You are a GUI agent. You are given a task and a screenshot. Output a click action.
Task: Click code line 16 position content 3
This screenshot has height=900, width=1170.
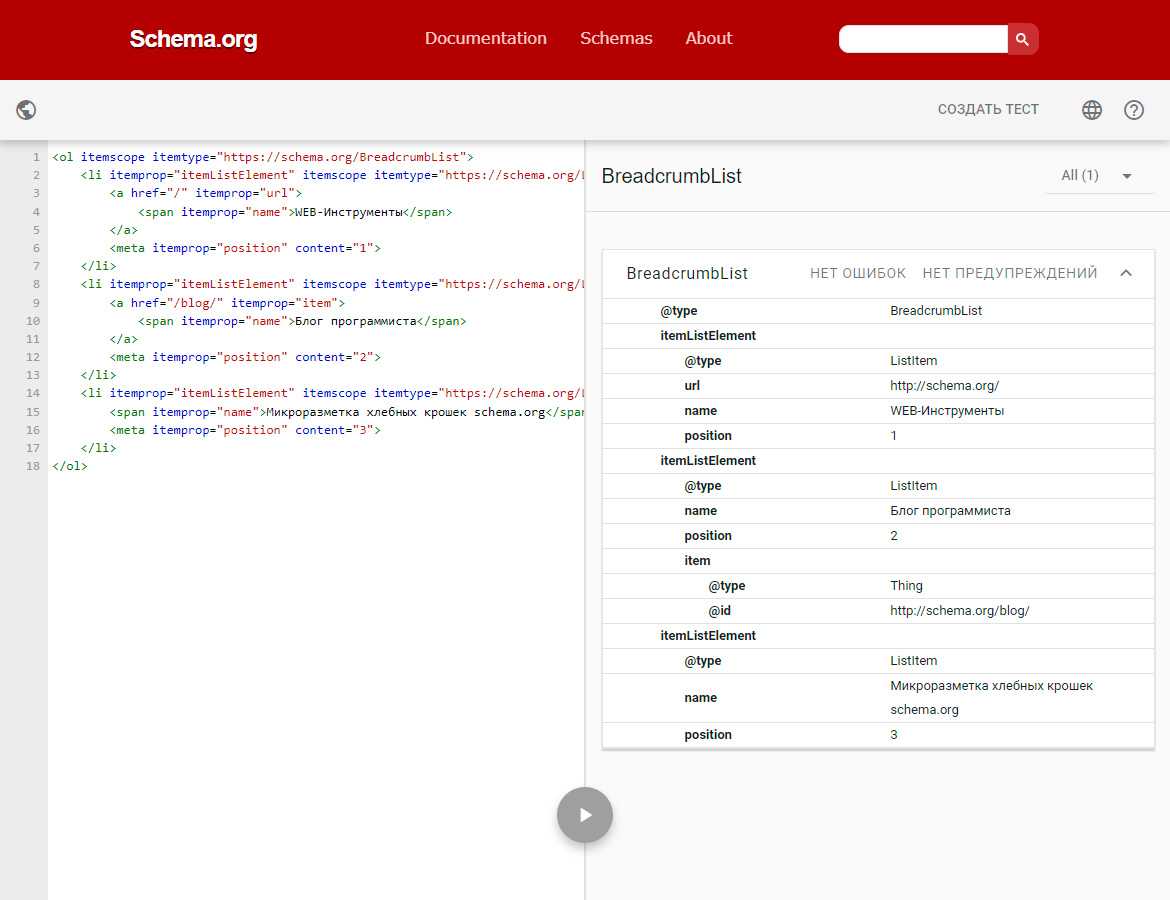[245, 430]
